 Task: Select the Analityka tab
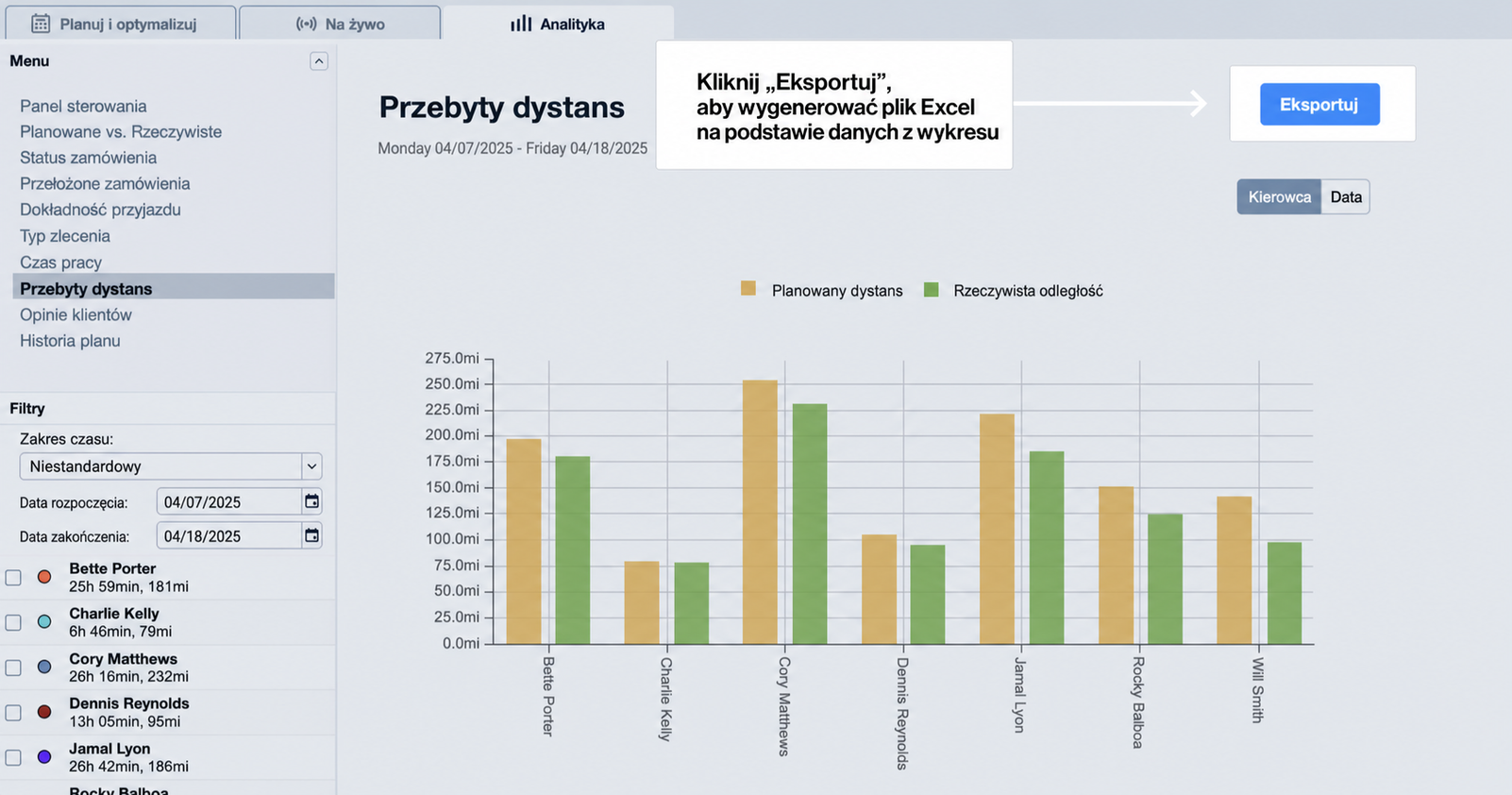tap(558, 24)
